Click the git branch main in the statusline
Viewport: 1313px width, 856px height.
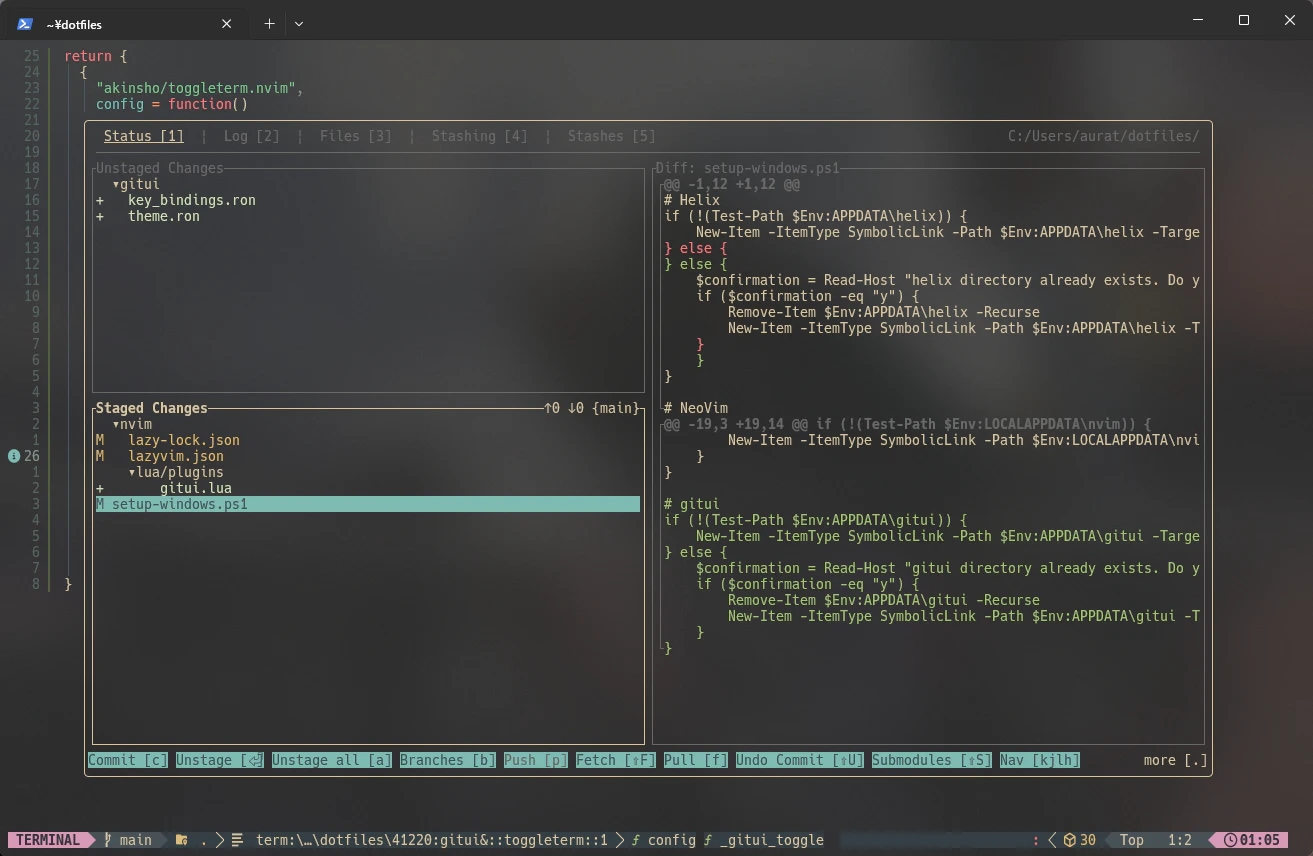tap(128, 840)
